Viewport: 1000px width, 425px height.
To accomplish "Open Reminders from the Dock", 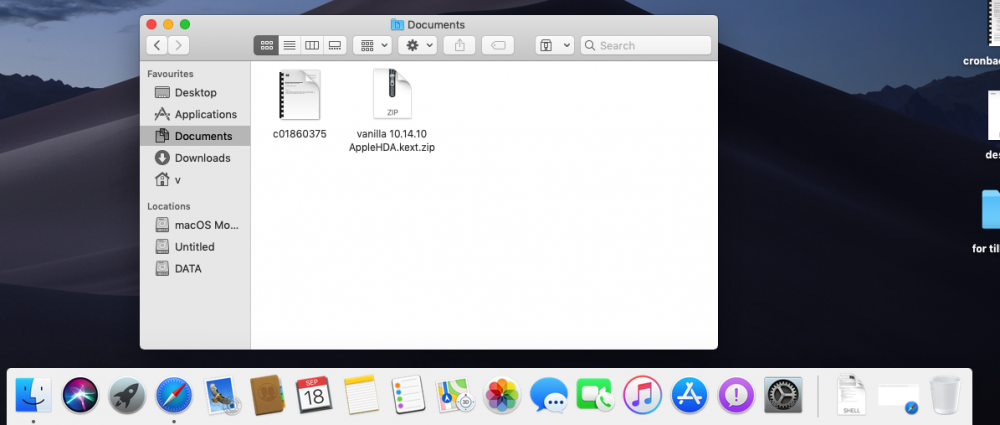I will coord(408,395).
